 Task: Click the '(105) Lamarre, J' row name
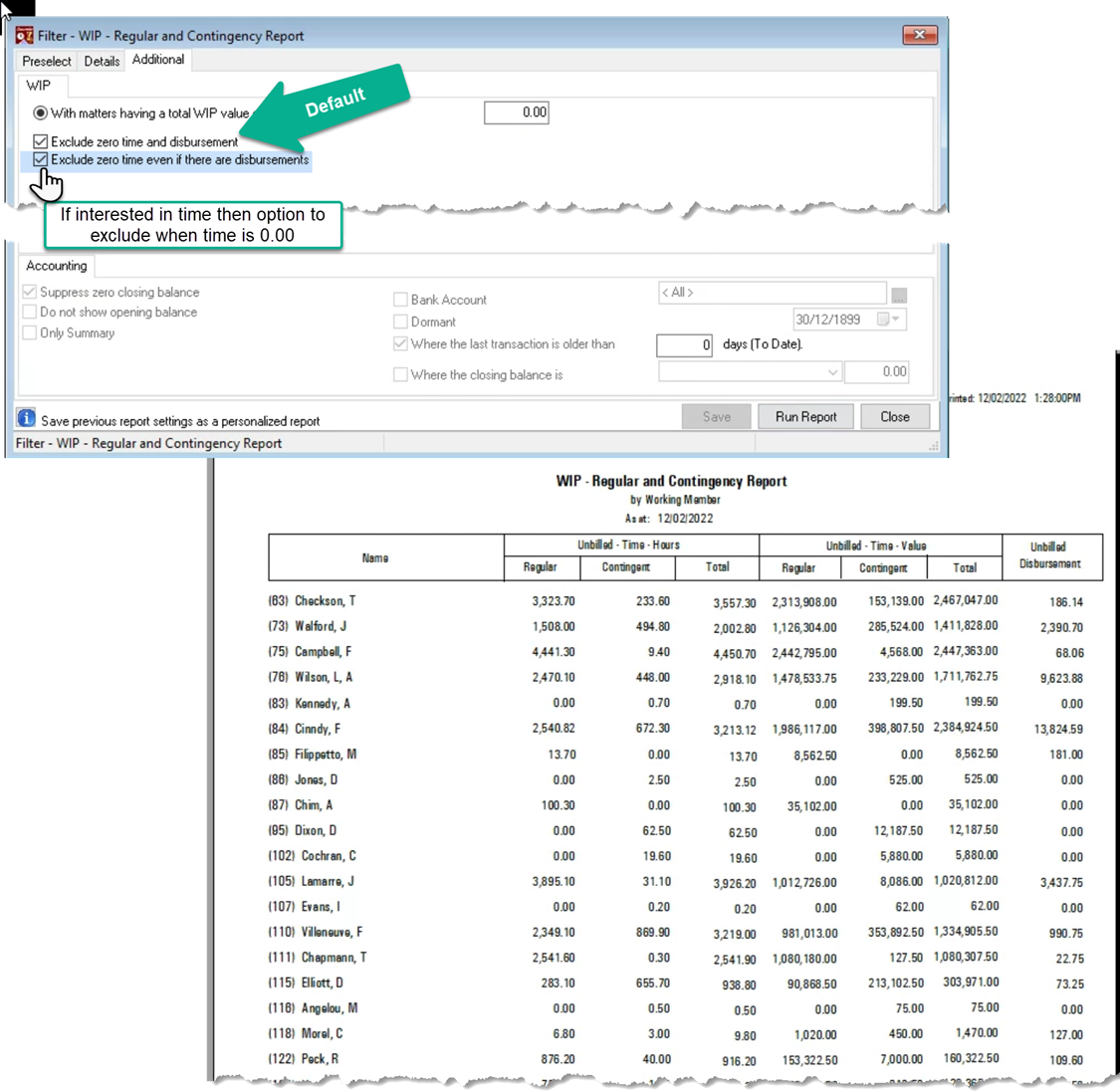coord(311,881)
